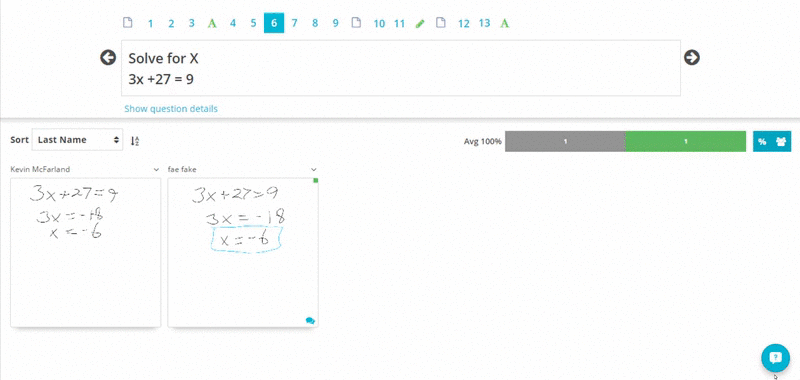Open the first page icon in navigation
The height and width of the screenshot is (380, 800).
point(128,23)
